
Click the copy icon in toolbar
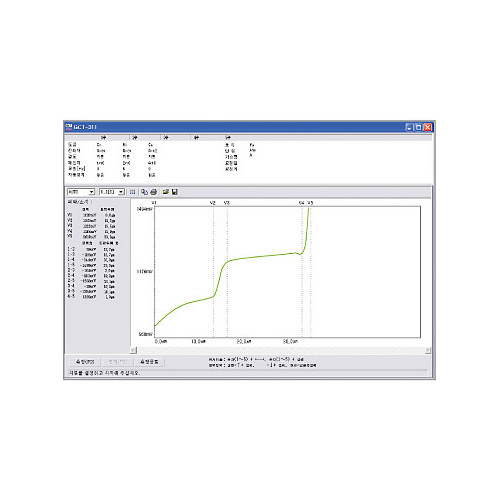pyautogui.click(x=144, y=192)
